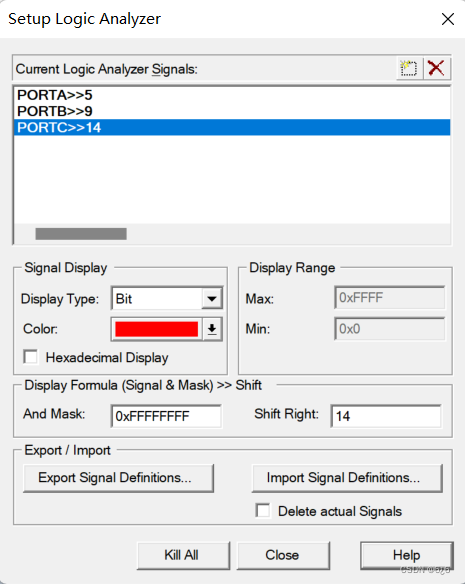Click the red color swatch
465x584 pixels.
click(156, 329)
